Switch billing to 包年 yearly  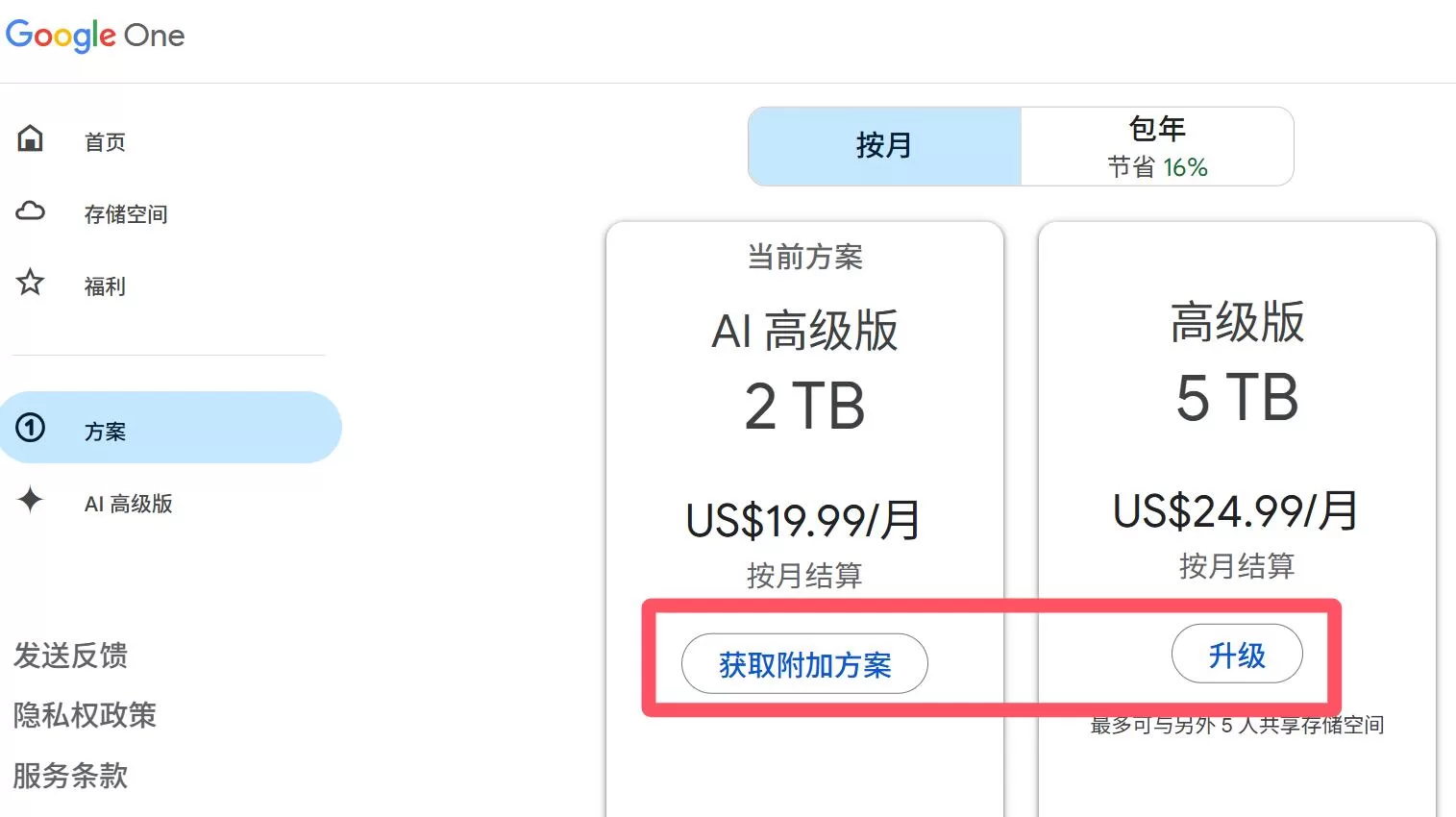coord(1157,146)
